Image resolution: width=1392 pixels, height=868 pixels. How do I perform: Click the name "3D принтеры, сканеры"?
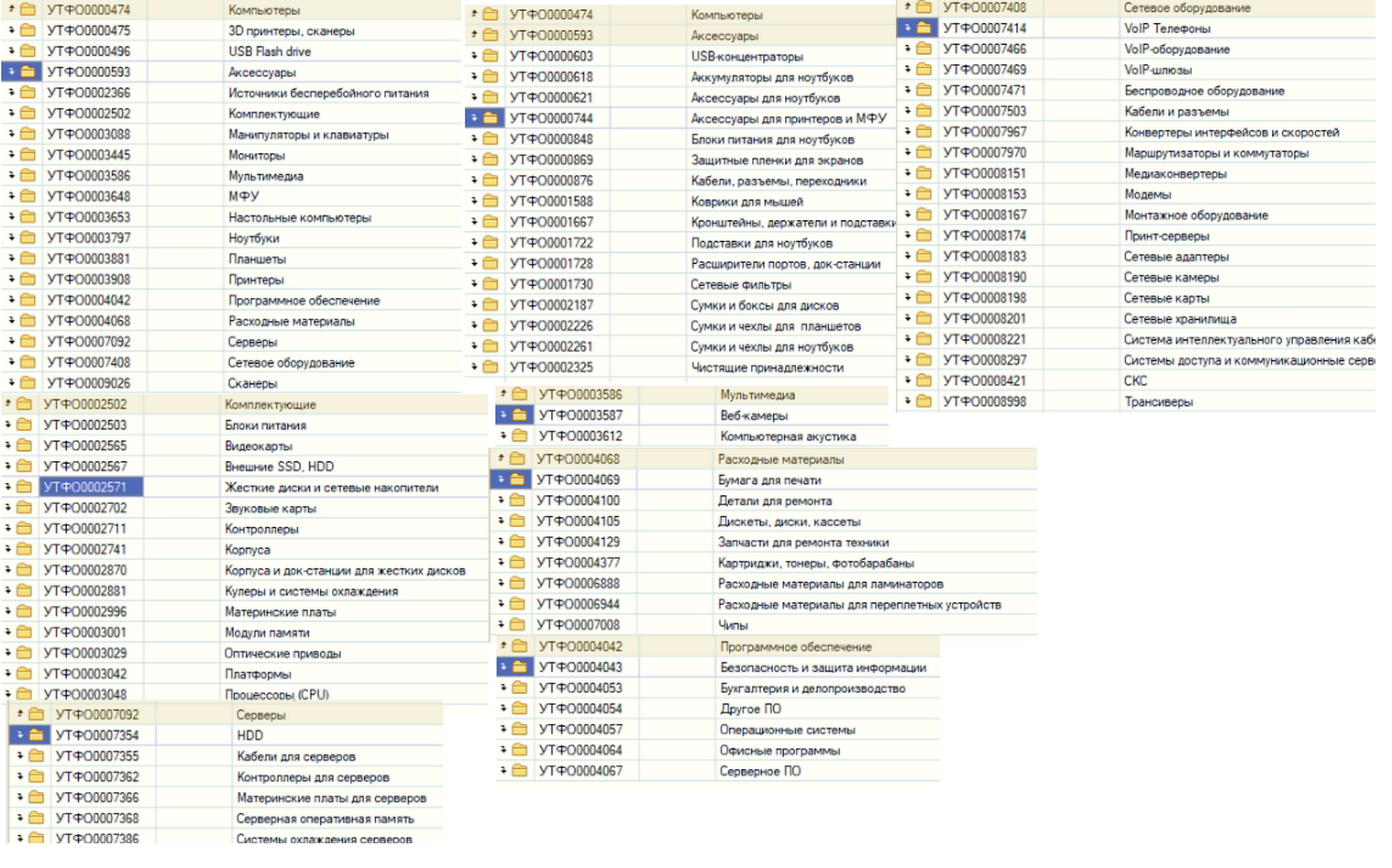292,30
